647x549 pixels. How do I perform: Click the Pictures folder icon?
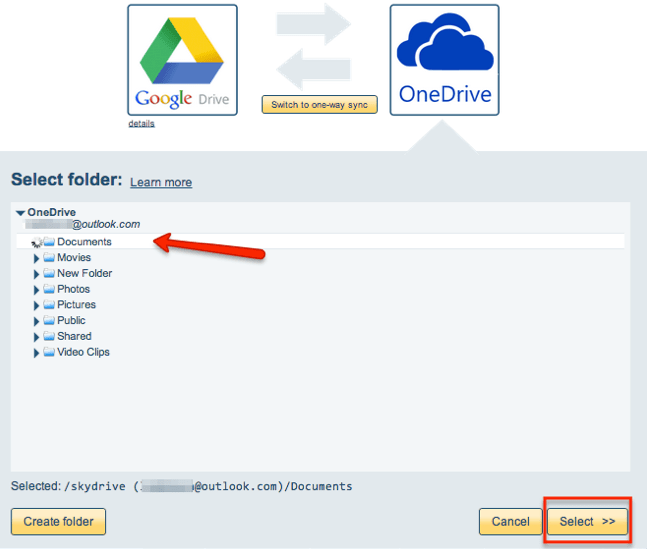click(x=49, y=304)
